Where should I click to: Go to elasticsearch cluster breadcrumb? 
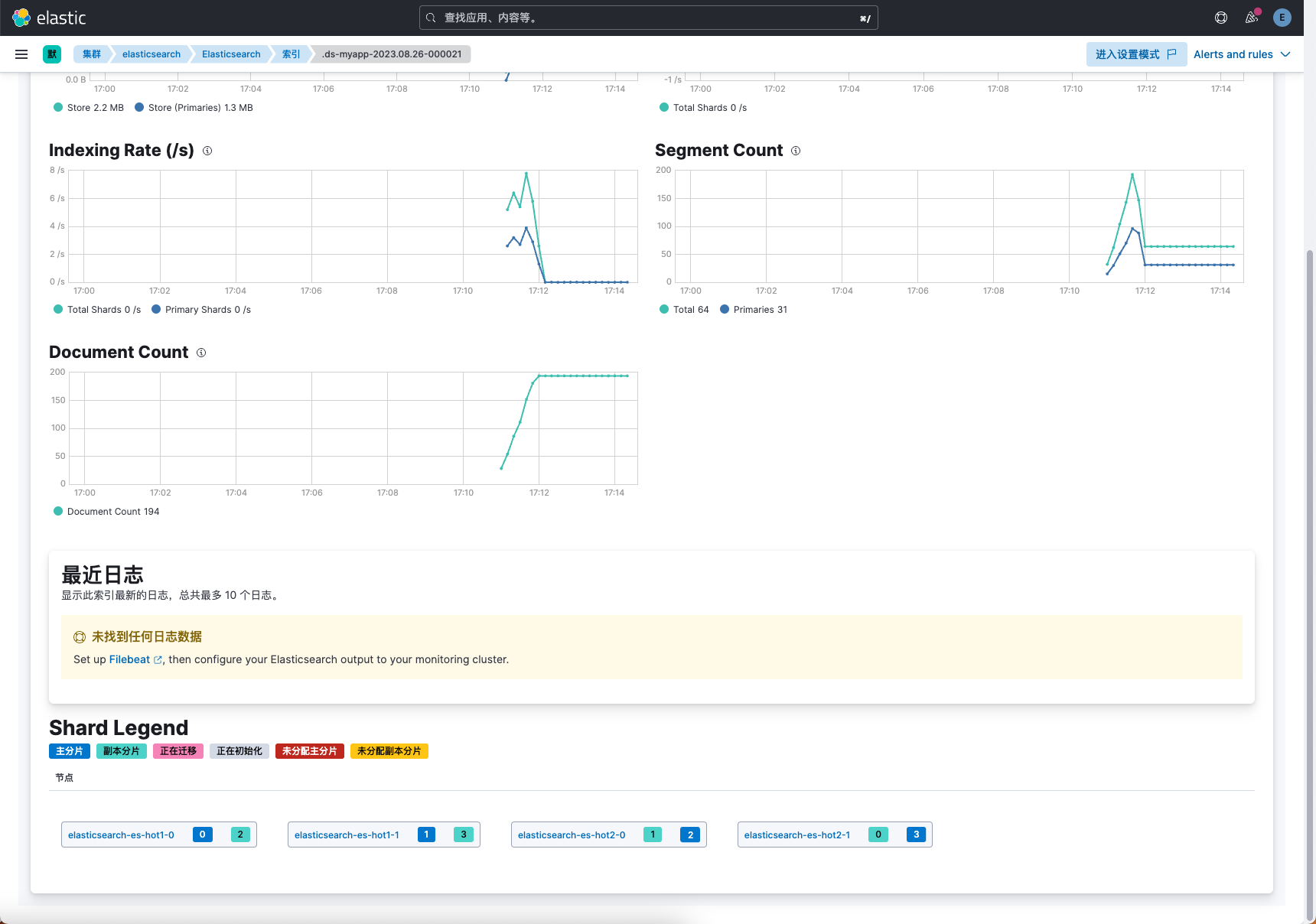[151, 54]
